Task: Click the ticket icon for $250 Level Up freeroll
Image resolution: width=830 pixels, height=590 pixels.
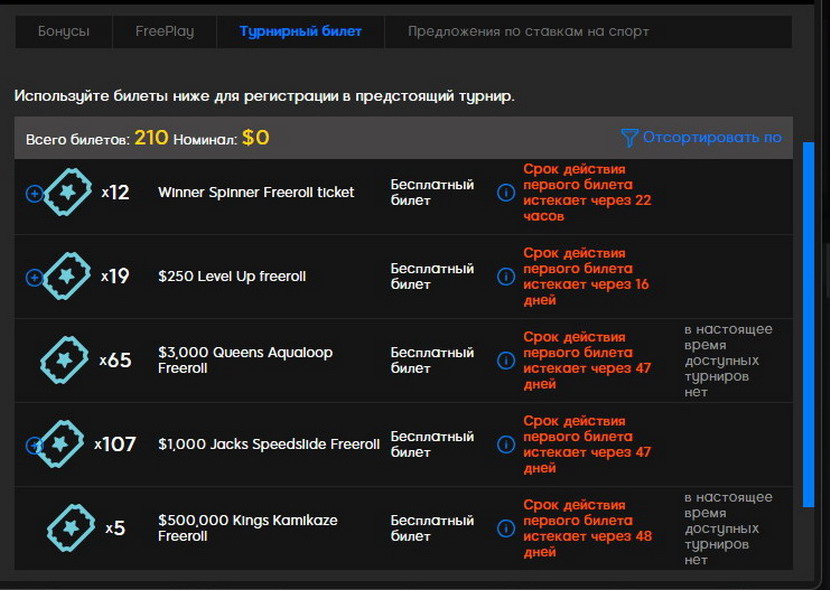Action: (67, 276)
